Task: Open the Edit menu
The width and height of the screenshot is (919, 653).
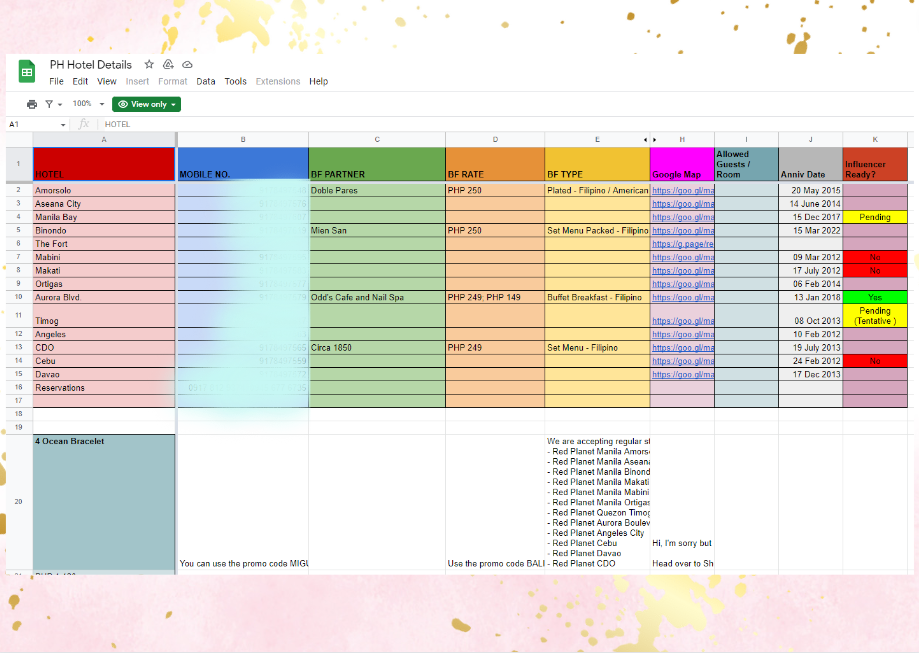Action: click(80, 81)
